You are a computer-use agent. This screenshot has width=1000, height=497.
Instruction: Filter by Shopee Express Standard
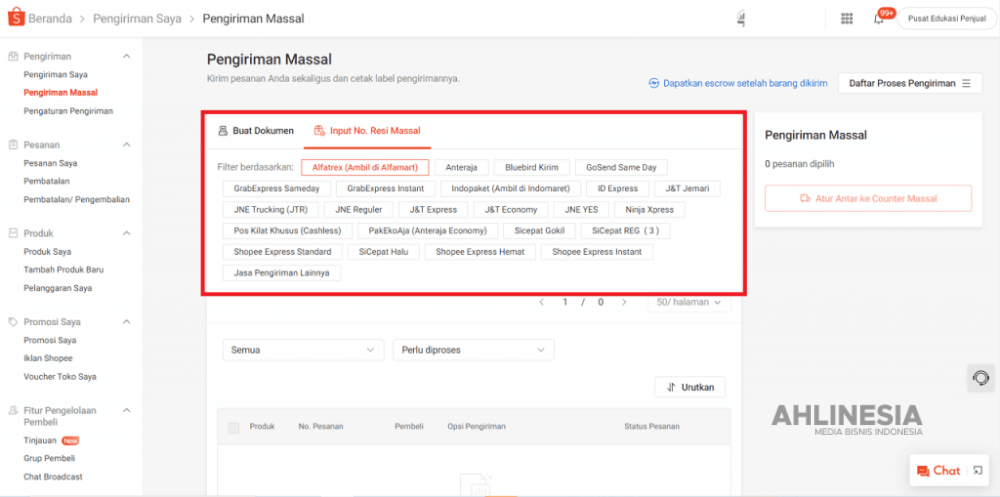tap(283, 251)
